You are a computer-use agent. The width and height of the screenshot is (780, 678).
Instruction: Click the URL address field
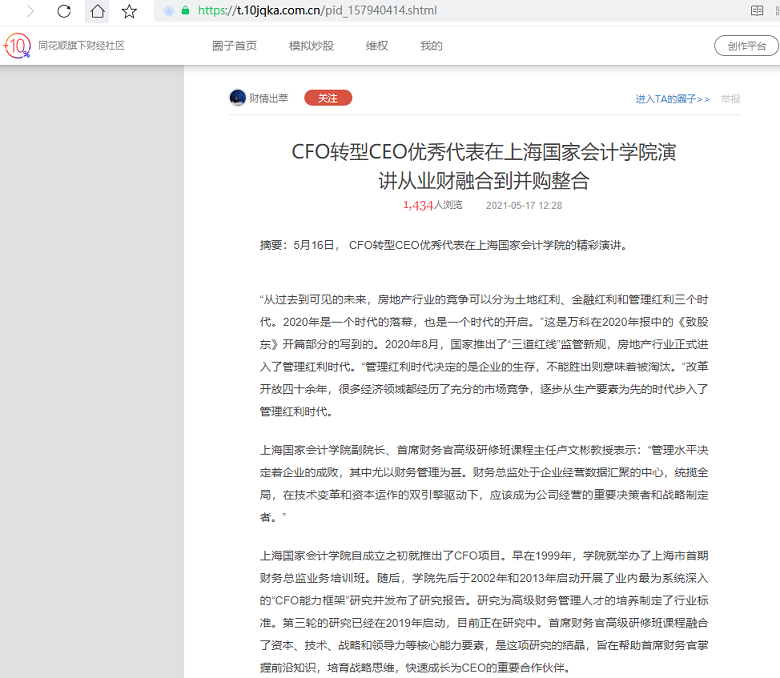click(x=450, y=11)
